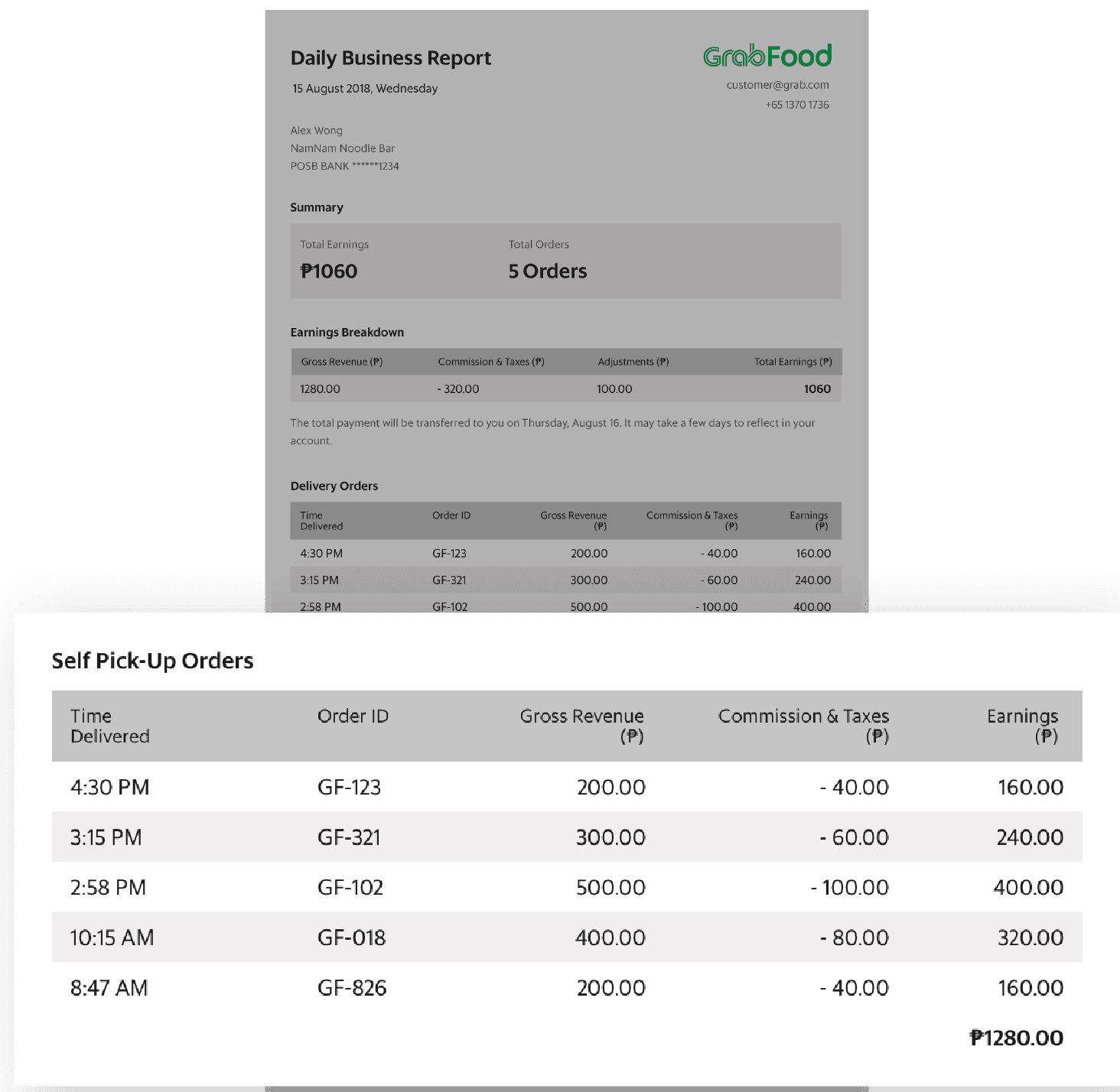Click the 100.00 adjustments value
Screen dimensions: 1120x1092
pos(614,389)
